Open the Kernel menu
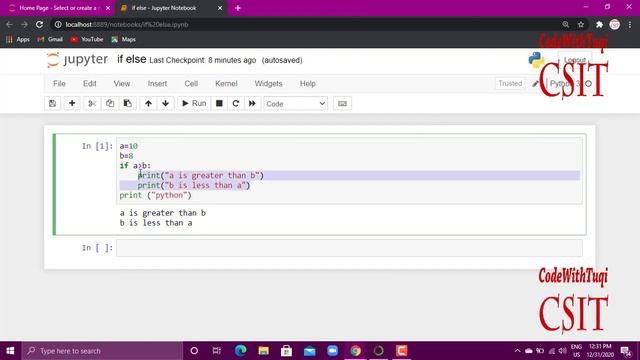 (x=226, y=84)
